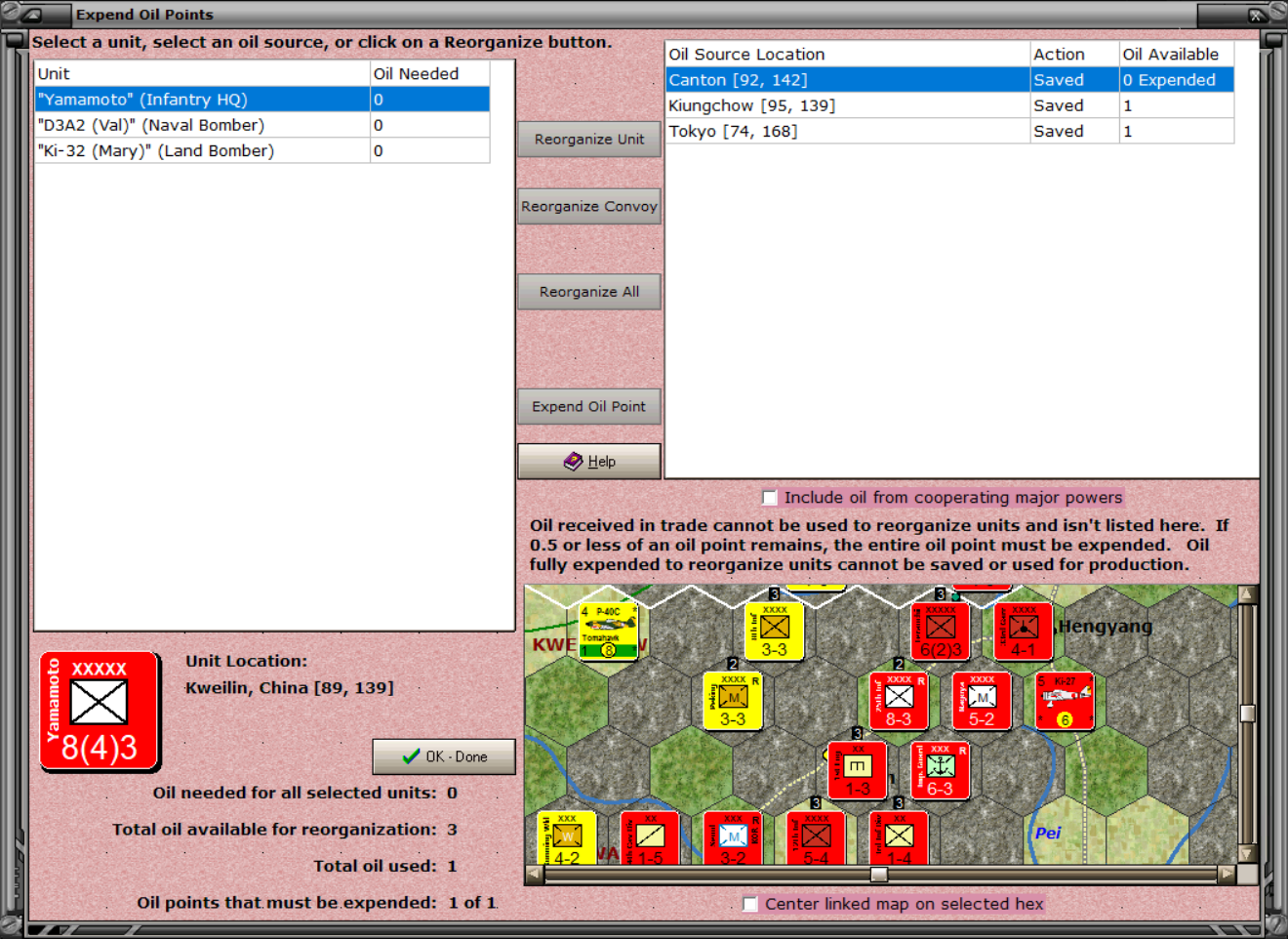Click the red 1-5 cavalry division counter
Screen dimensions: 1288x939
[650, 838]
